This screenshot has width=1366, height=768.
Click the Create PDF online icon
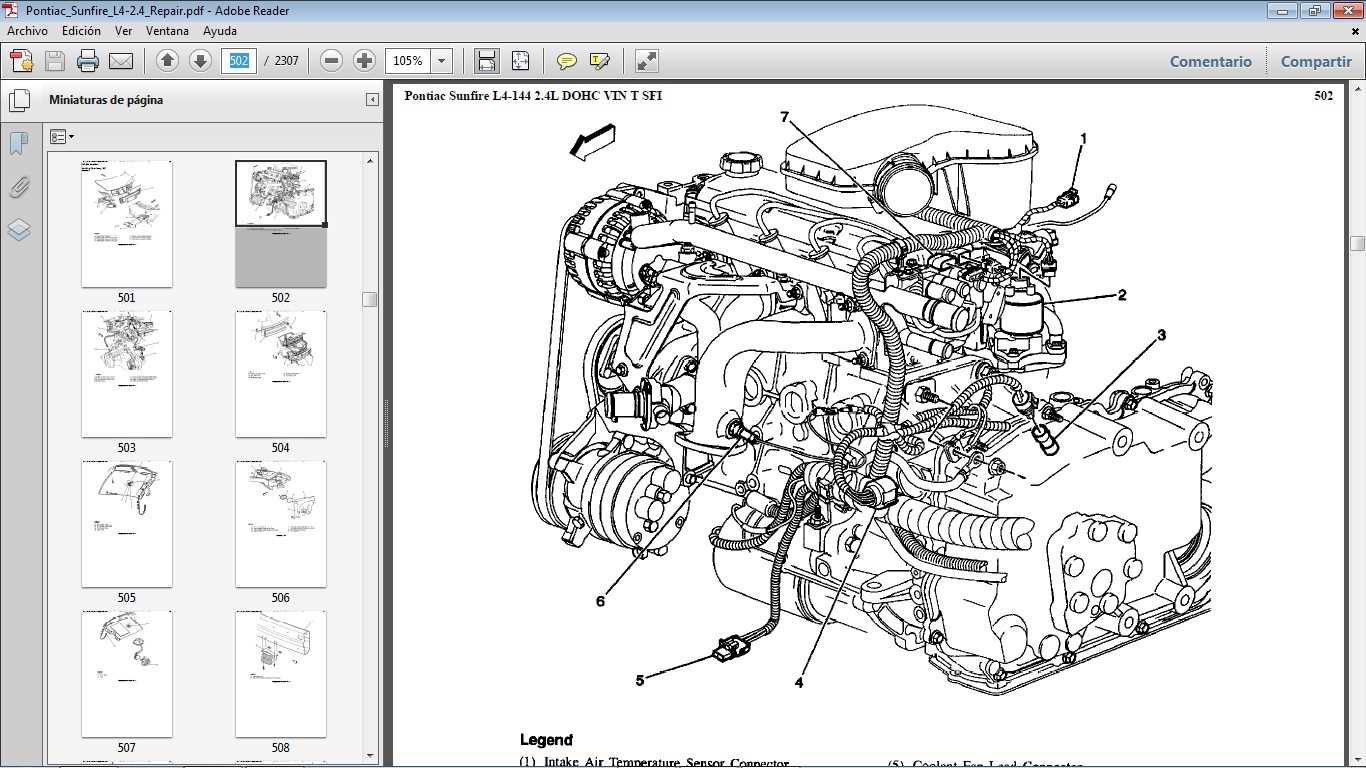[22, 61]
